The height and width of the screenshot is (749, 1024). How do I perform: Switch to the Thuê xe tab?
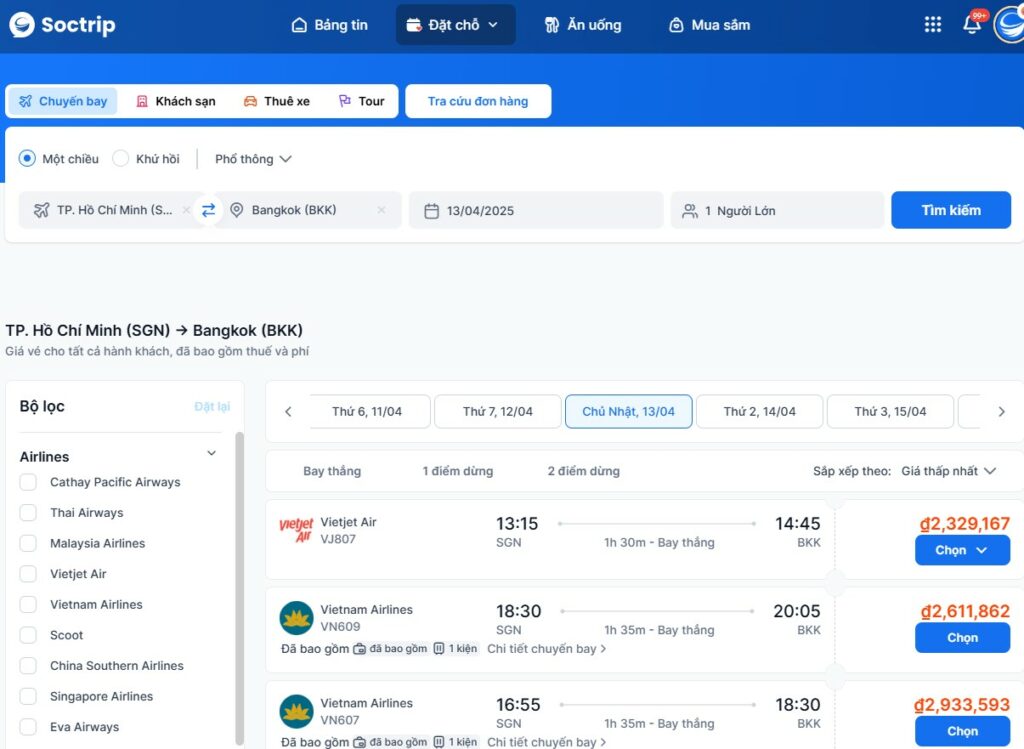(277, 101)
